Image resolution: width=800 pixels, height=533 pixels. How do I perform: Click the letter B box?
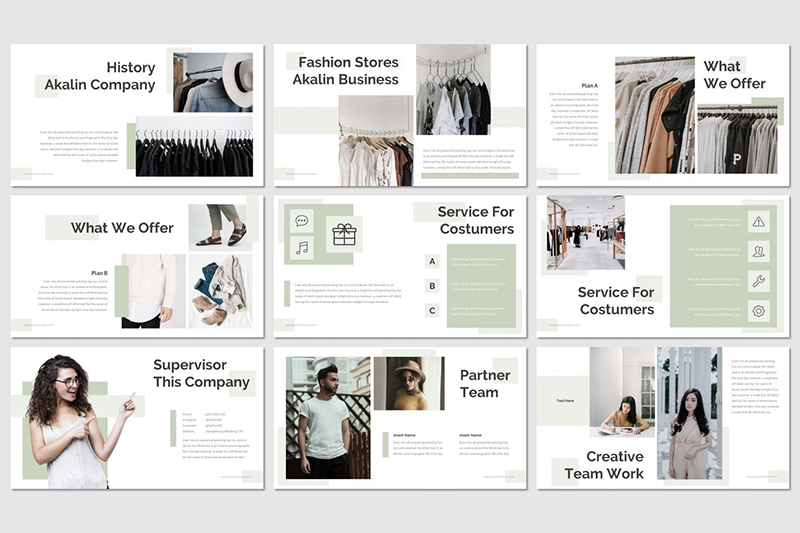[432, 286]
